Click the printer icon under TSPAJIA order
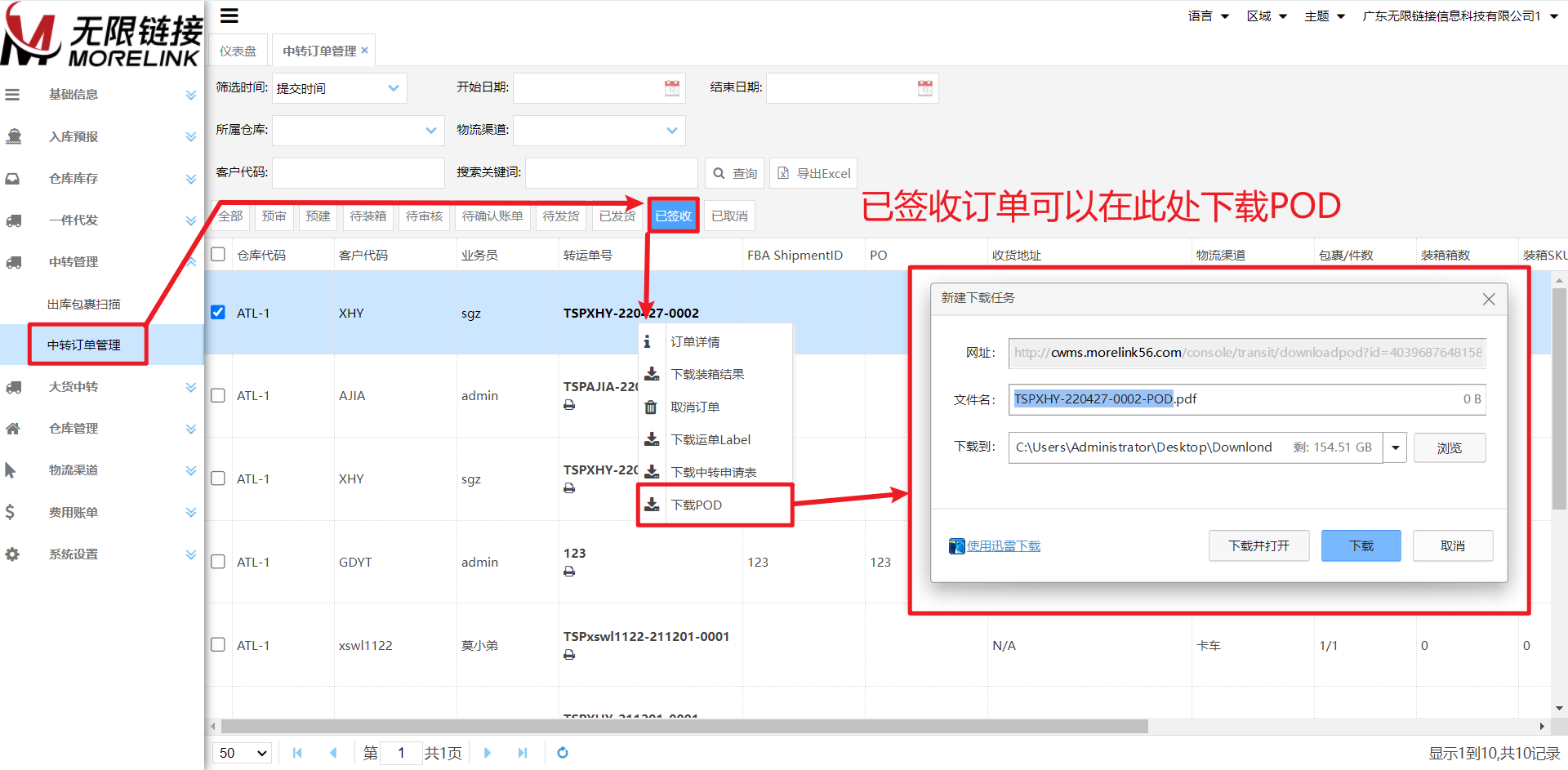The height and width of the screenshot is (770, 1568). click(569, 405)
